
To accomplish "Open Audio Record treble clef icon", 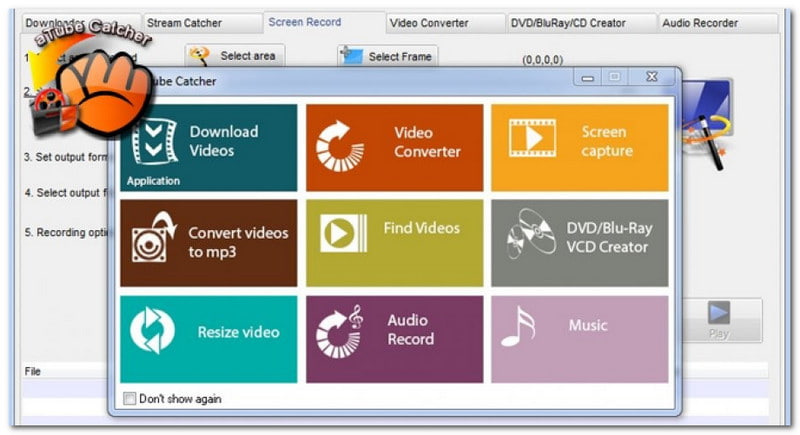I will 340,332.
